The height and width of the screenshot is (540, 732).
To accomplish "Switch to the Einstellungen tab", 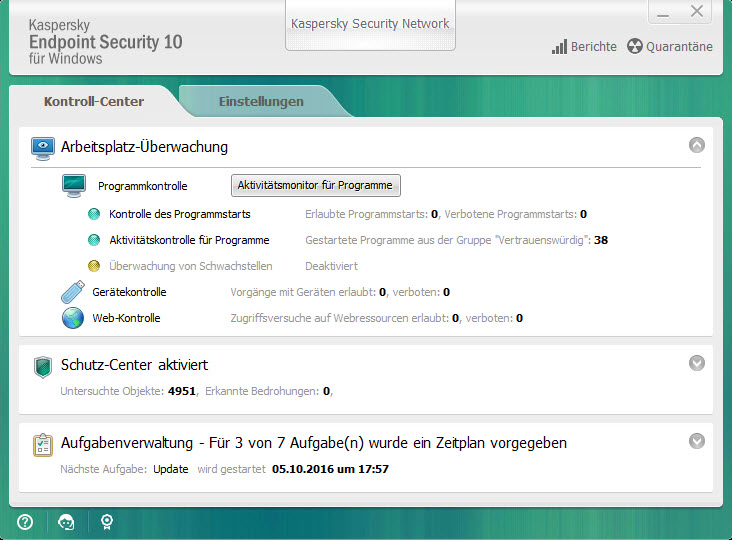I will click(x=261, y=101).
